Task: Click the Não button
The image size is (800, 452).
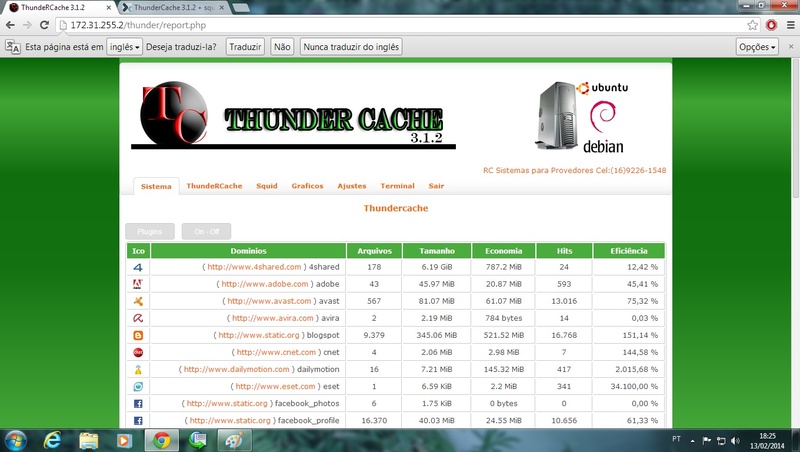Action: click(x=282, y=47)
